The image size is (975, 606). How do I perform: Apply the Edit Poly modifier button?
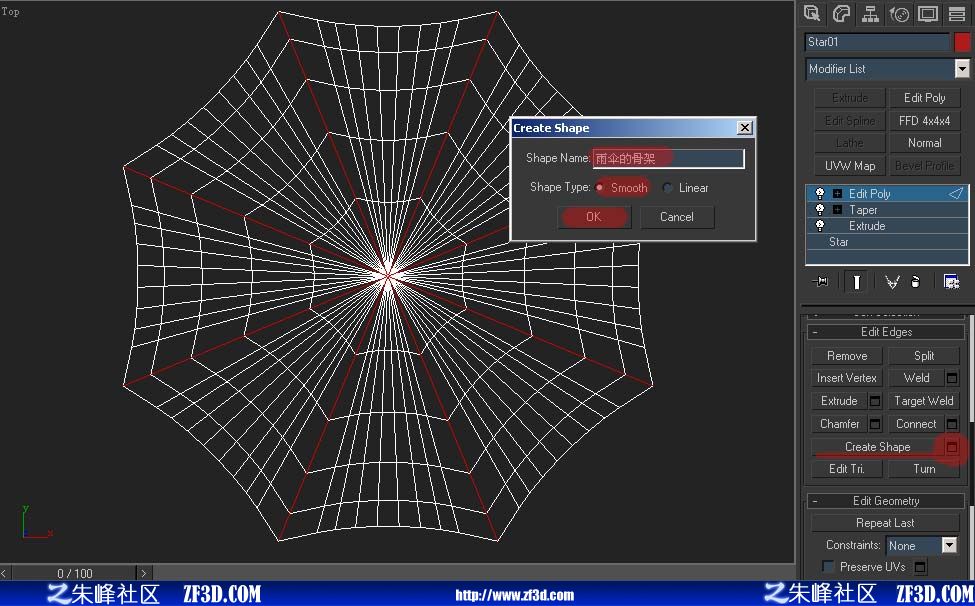tap(924, 98)
